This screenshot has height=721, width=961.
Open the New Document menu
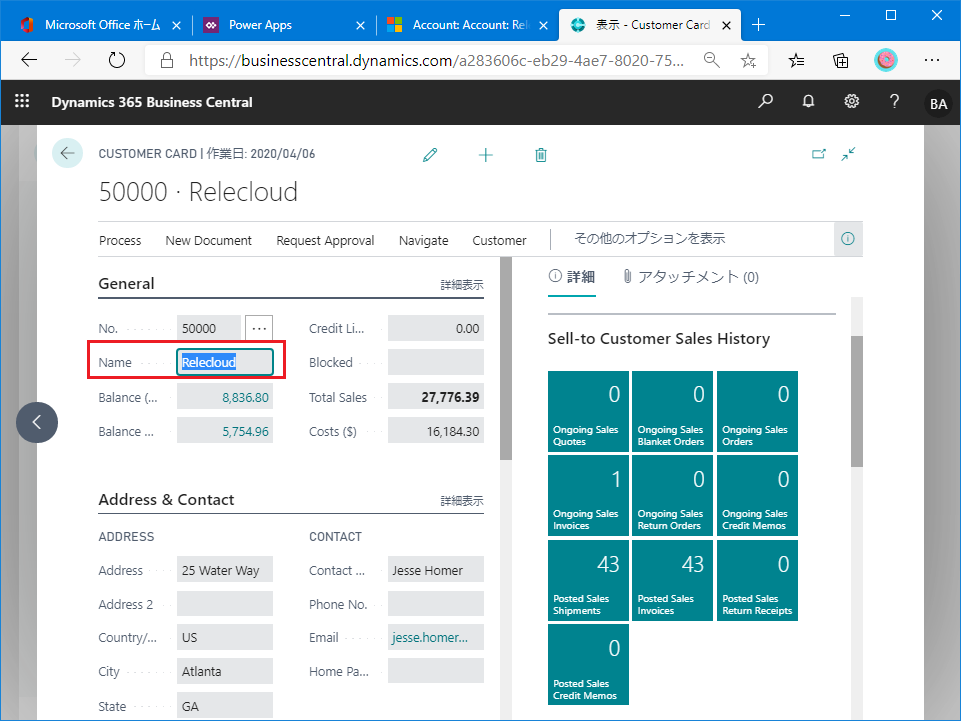[208, 240]
